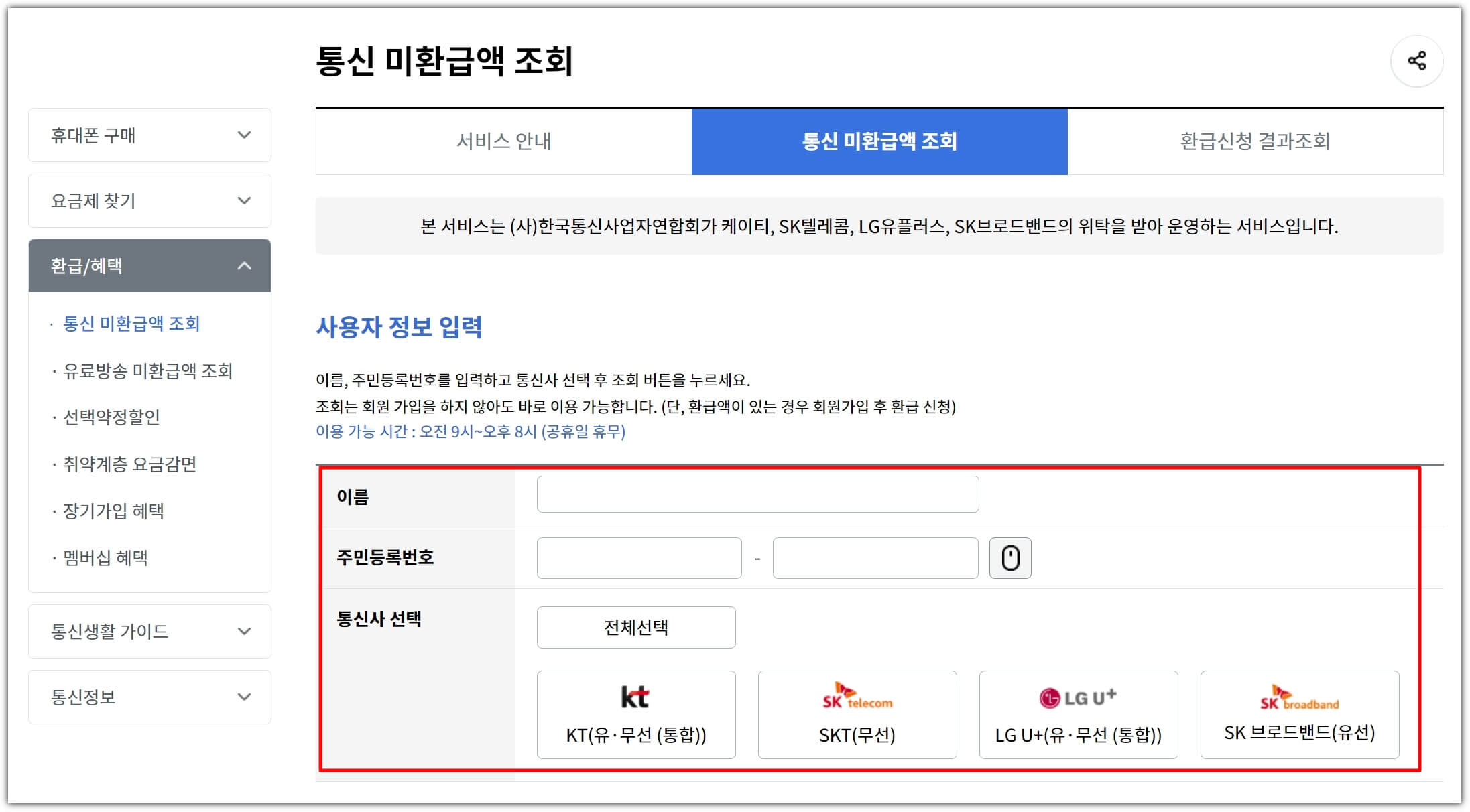Viewport: 1470px width, 812px height.
Task: Open 통신생활 가이드 section
Action: (149, 630)
